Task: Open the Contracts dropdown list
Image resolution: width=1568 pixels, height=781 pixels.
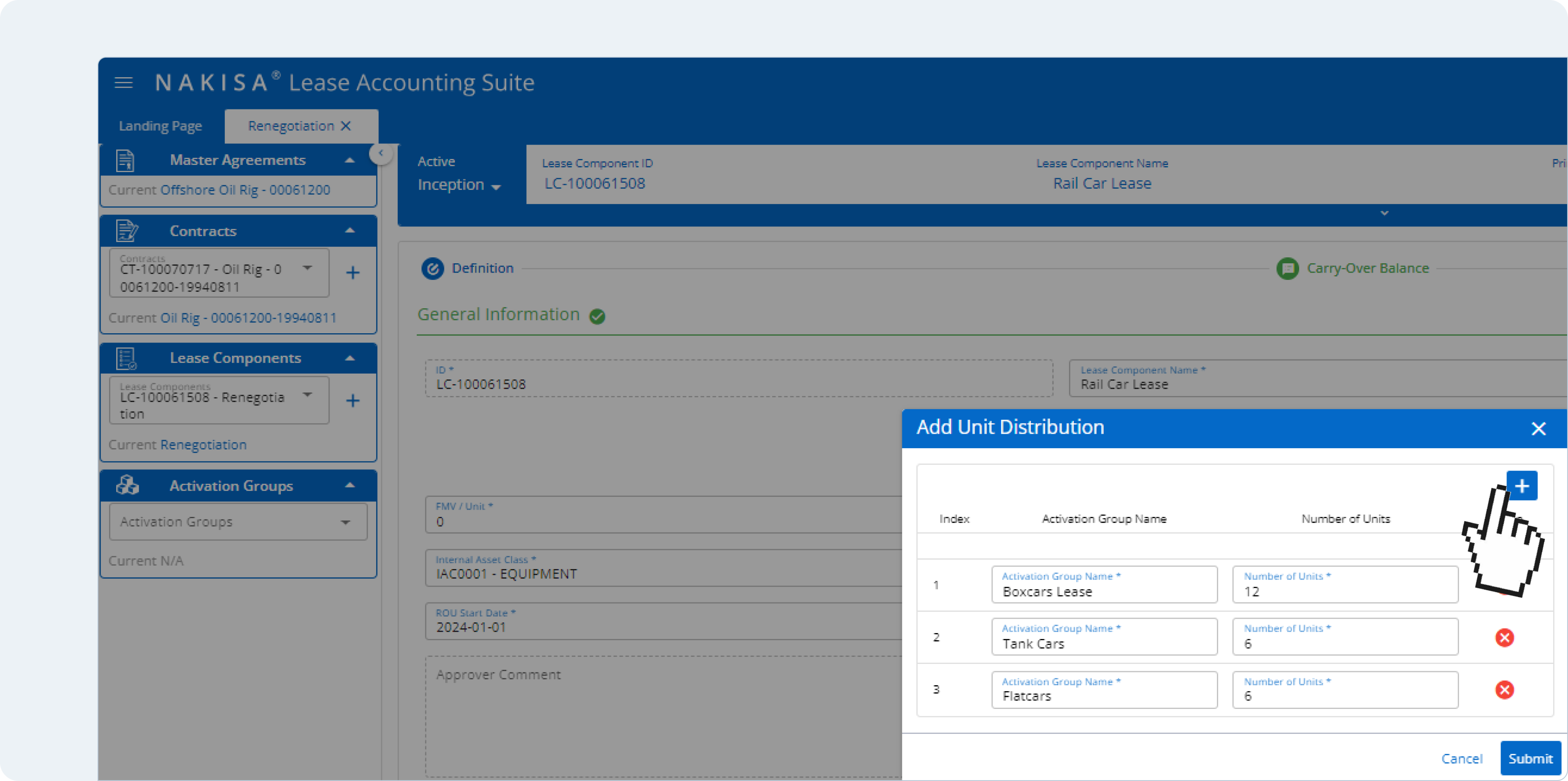Action: [219, 273]
